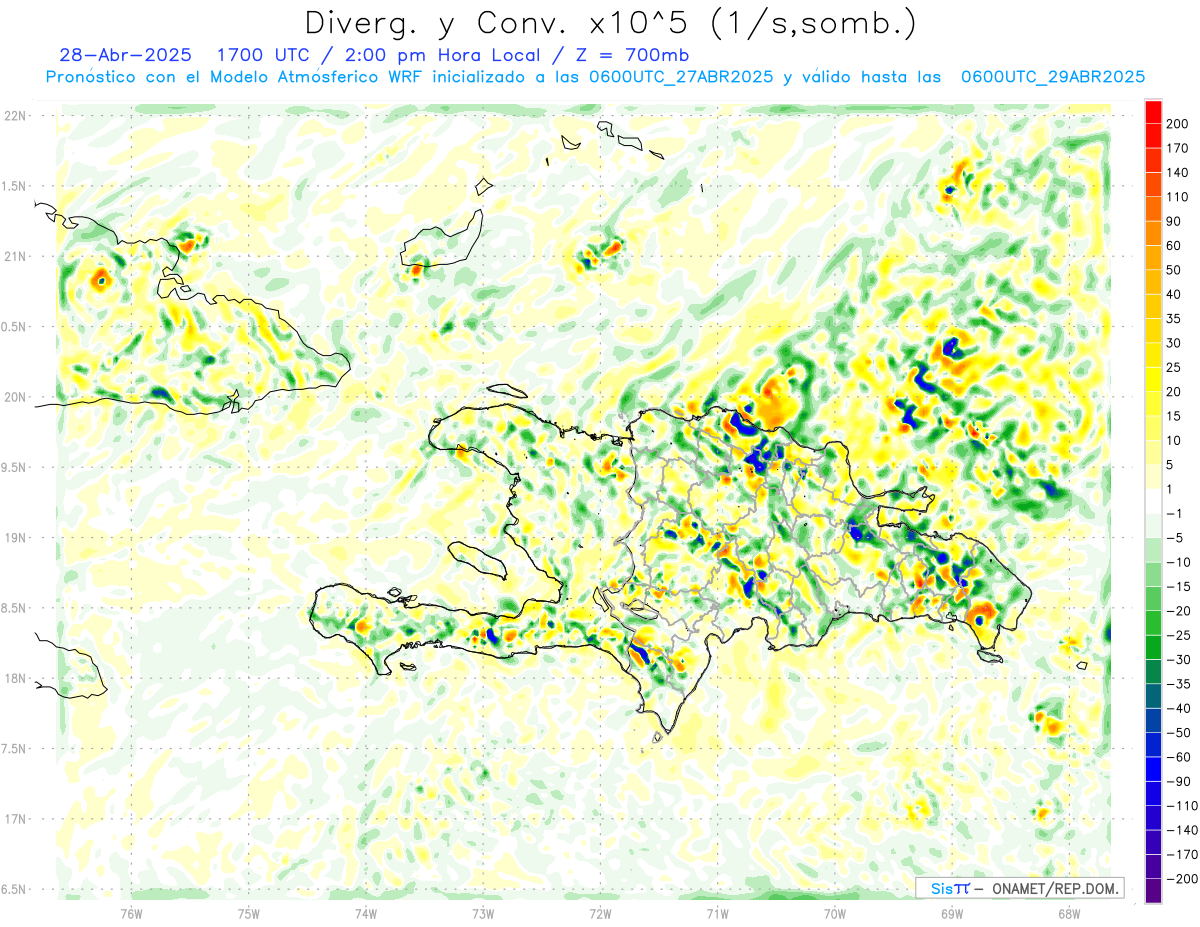Click the positive '110' color scale label
The height and width of the screenshot is (927, 1200).
coord(1178,197)
